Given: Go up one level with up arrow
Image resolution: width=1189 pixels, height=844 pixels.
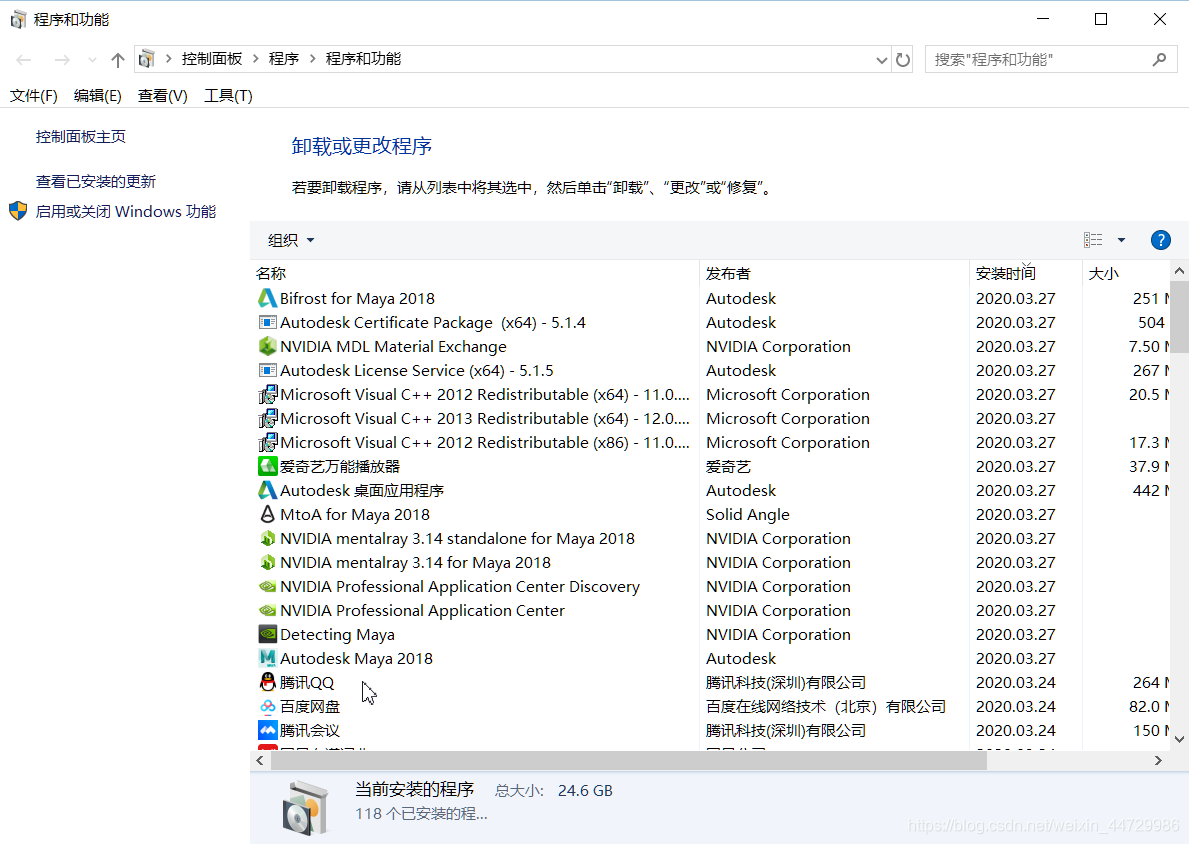Looking at the screenshot, I should point(118,60).
